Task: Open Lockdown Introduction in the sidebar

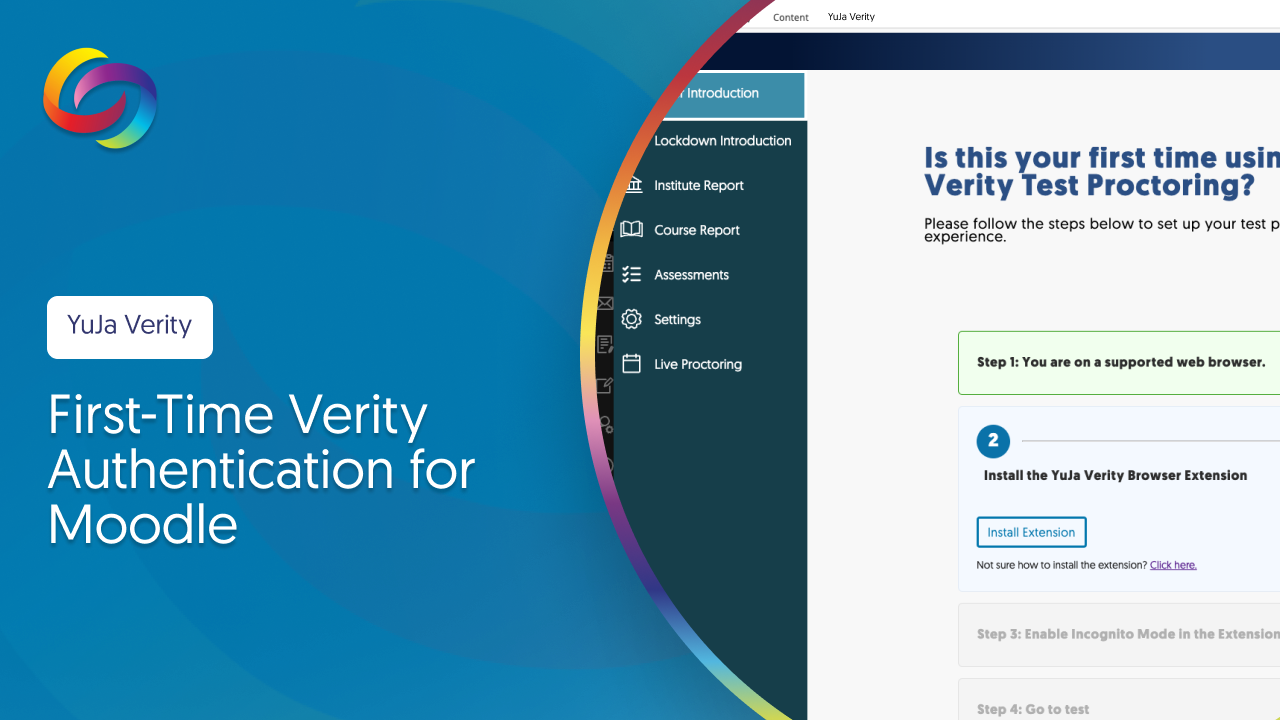Action: point(722,141)
